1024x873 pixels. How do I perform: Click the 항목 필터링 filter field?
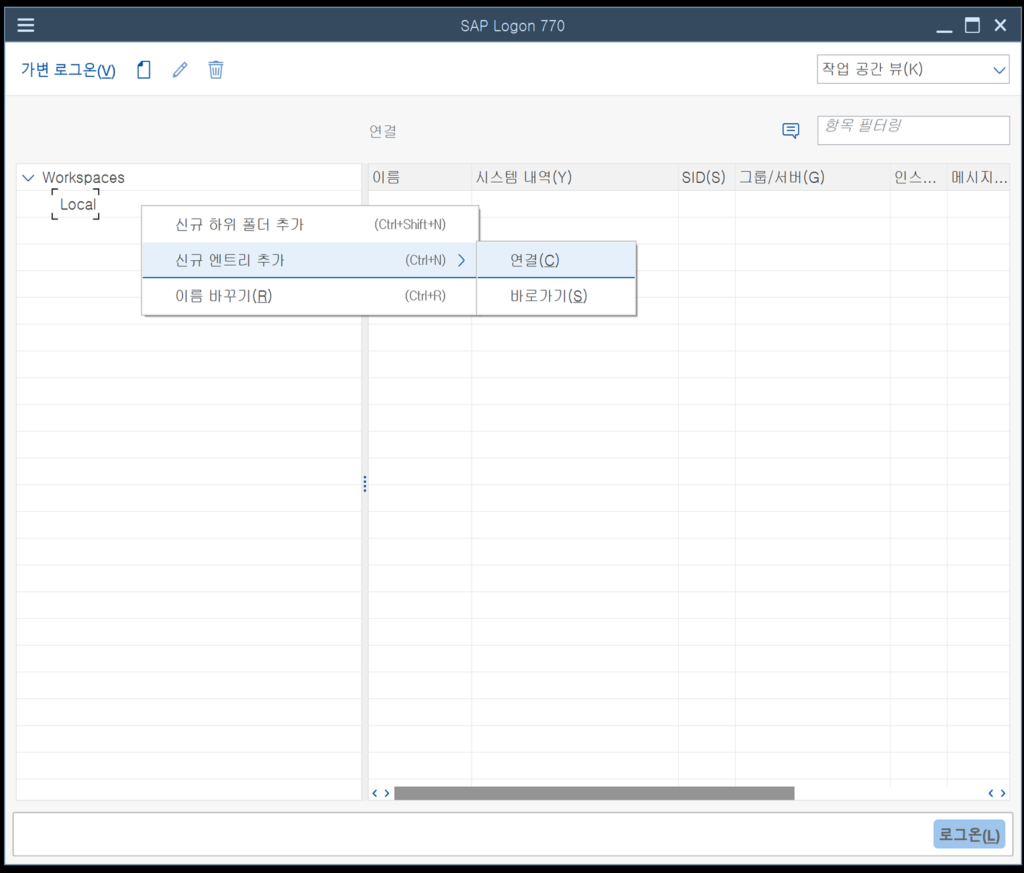point(913,130)
